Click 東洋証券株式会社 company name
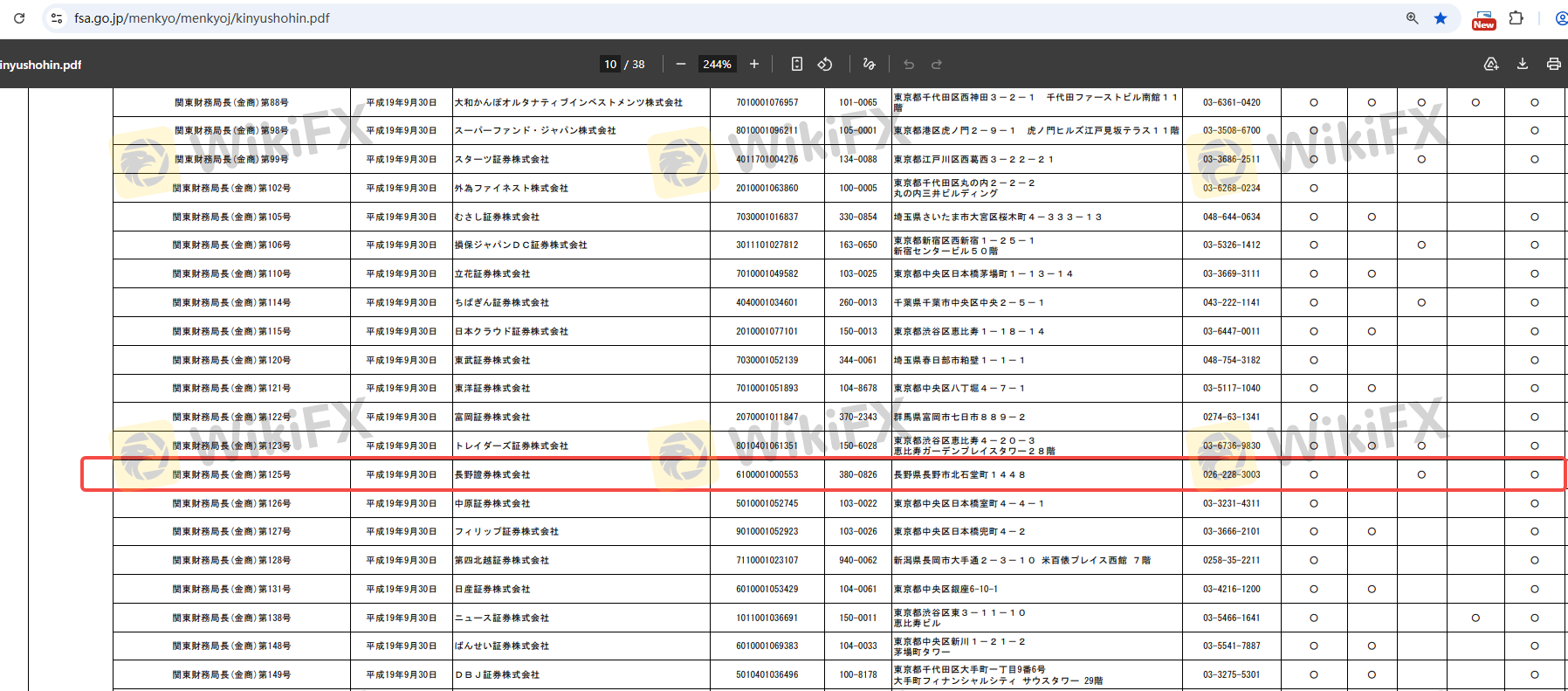Screen dimensions: 1568x691 [492, 388]
